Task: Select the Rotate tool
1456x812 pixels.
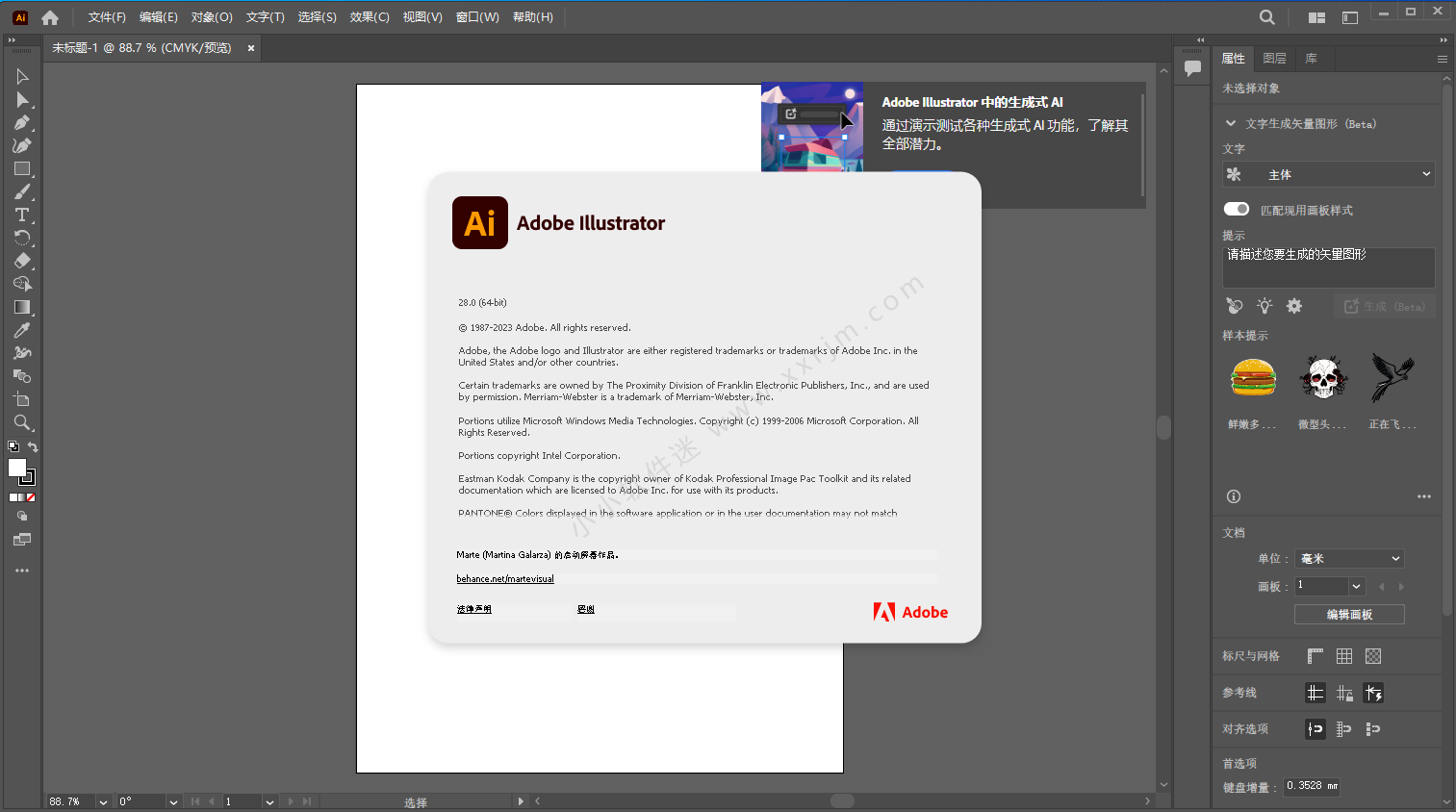Action: point(22,239)
